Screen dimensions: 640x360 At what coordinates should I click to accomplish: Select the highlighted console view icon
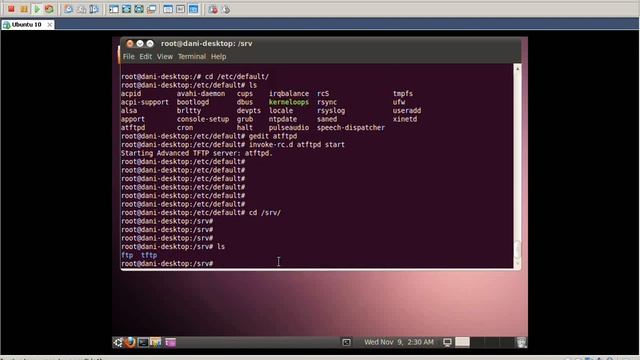pyautogui.click(x=193, y=9)
